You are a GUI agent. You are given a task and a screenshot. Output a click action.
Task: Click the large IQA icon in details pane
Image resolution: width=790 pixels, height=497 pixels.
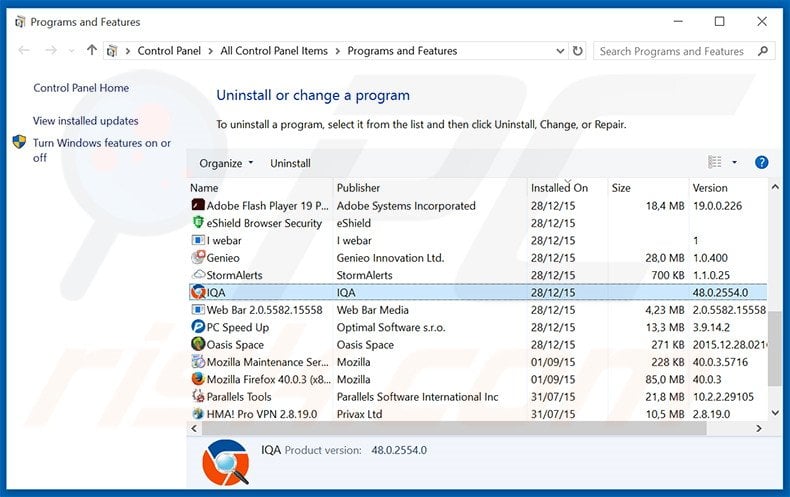(226, 462)
